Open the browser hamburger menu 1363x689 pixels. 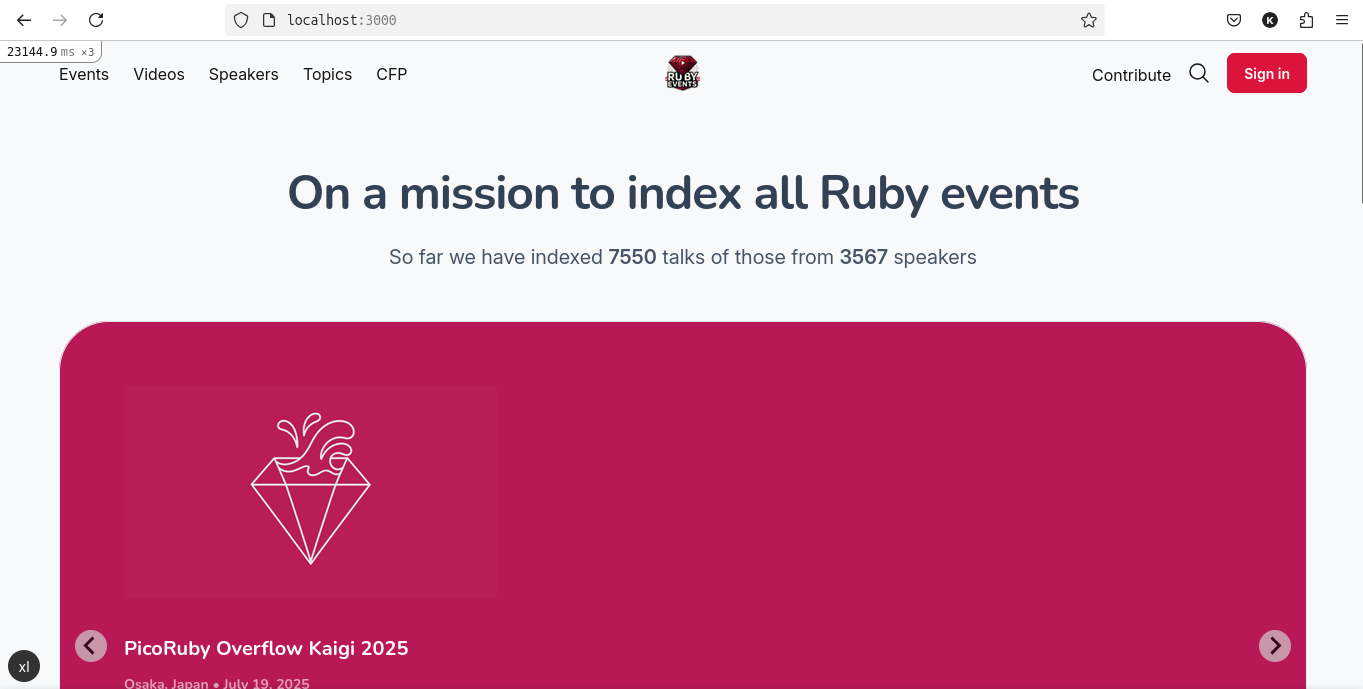click(1342, 20)
